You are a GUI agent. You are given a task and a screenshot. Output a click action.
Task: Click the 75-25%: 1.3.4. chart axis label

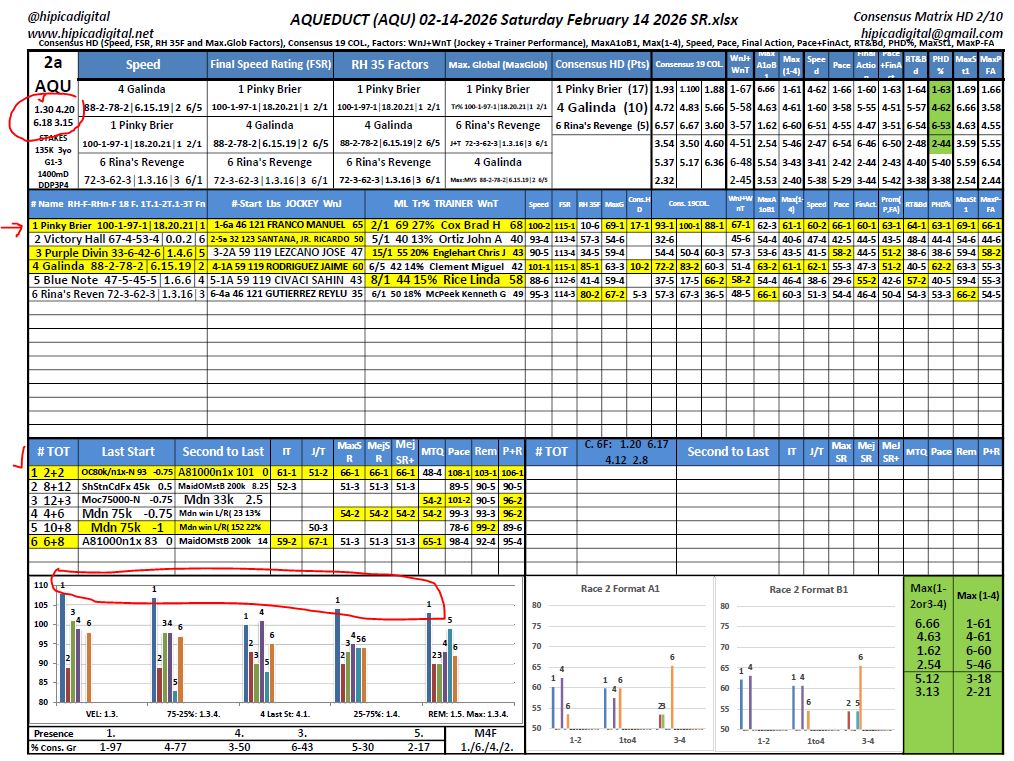point(193,714)
